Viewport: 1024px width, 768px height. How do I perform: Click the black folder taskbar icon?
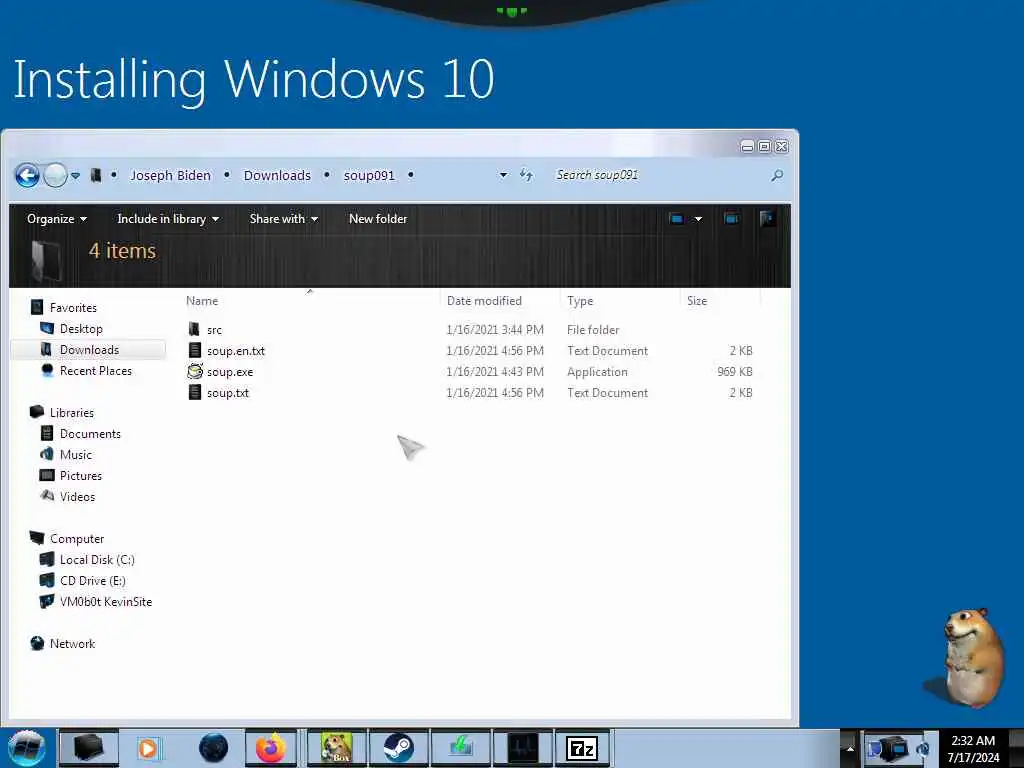click(89, 748)
